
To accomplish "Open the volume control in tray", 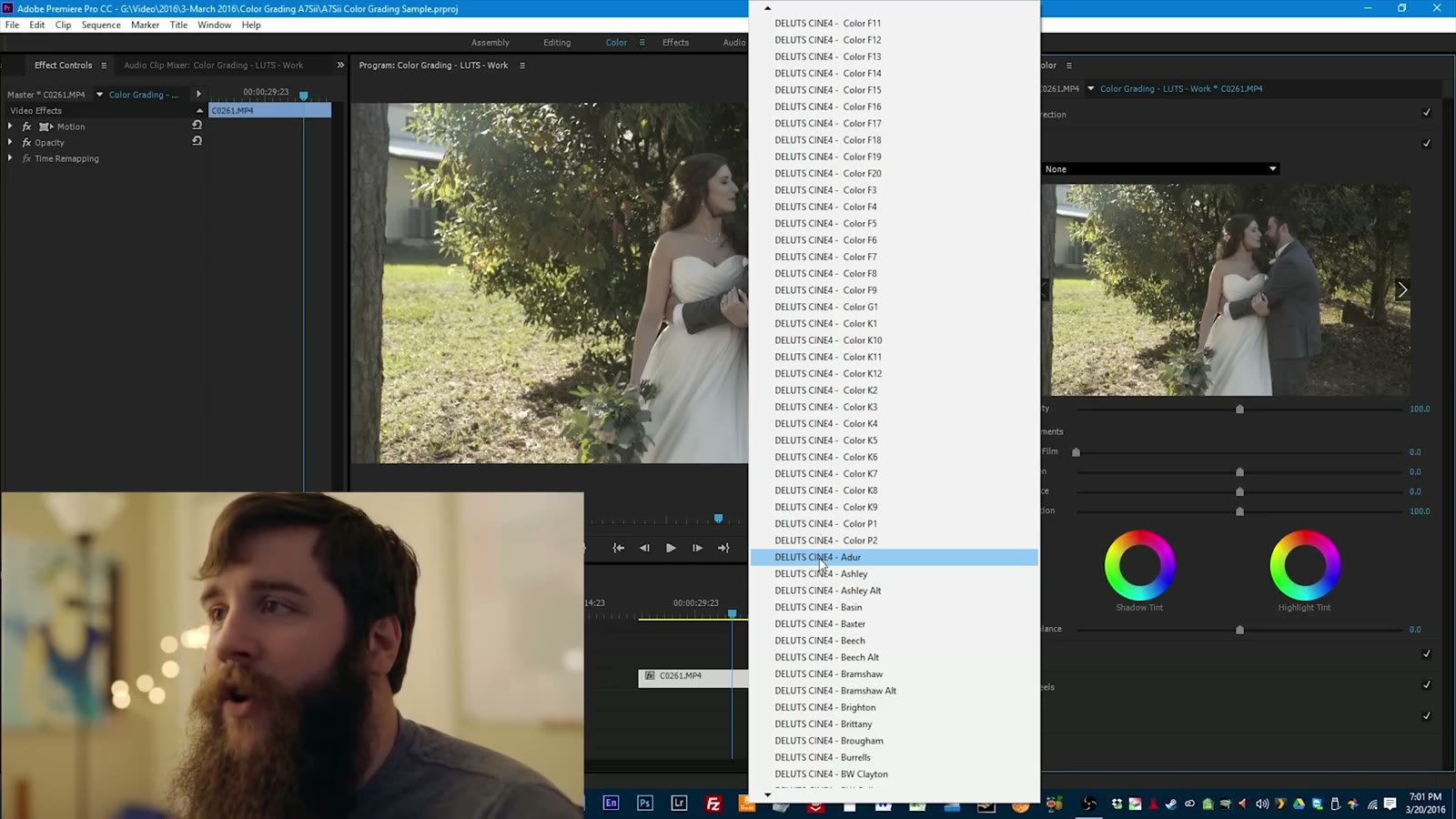I will pos(1262,804).
